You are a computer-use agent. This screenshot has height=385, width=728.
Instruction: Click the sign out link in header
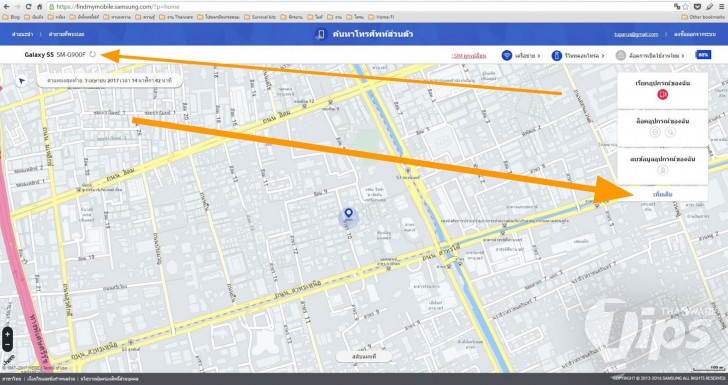(695, 34)
